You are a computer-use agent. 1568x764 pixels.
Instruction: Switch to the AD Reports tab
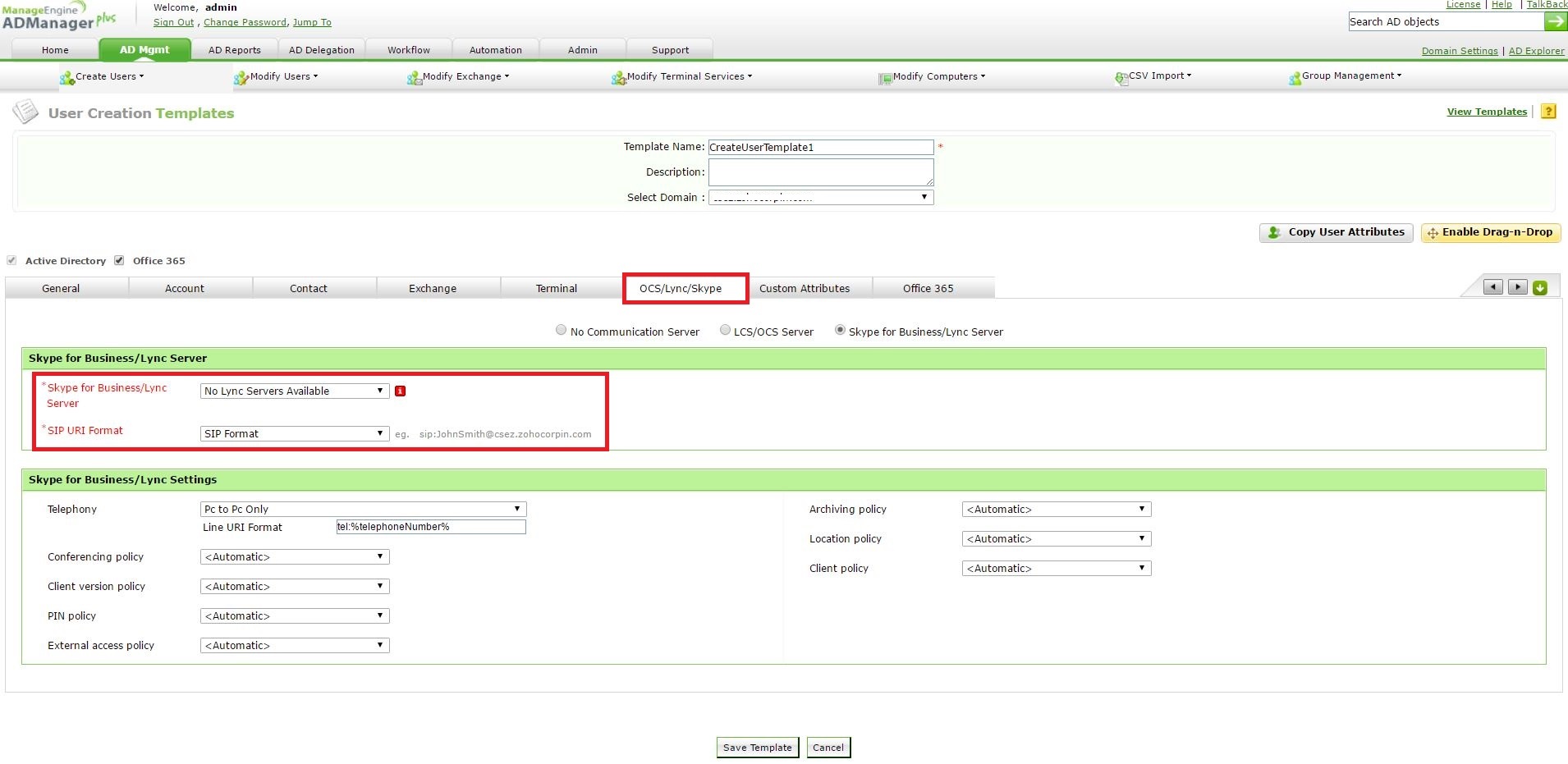click(x=235, y=50)
